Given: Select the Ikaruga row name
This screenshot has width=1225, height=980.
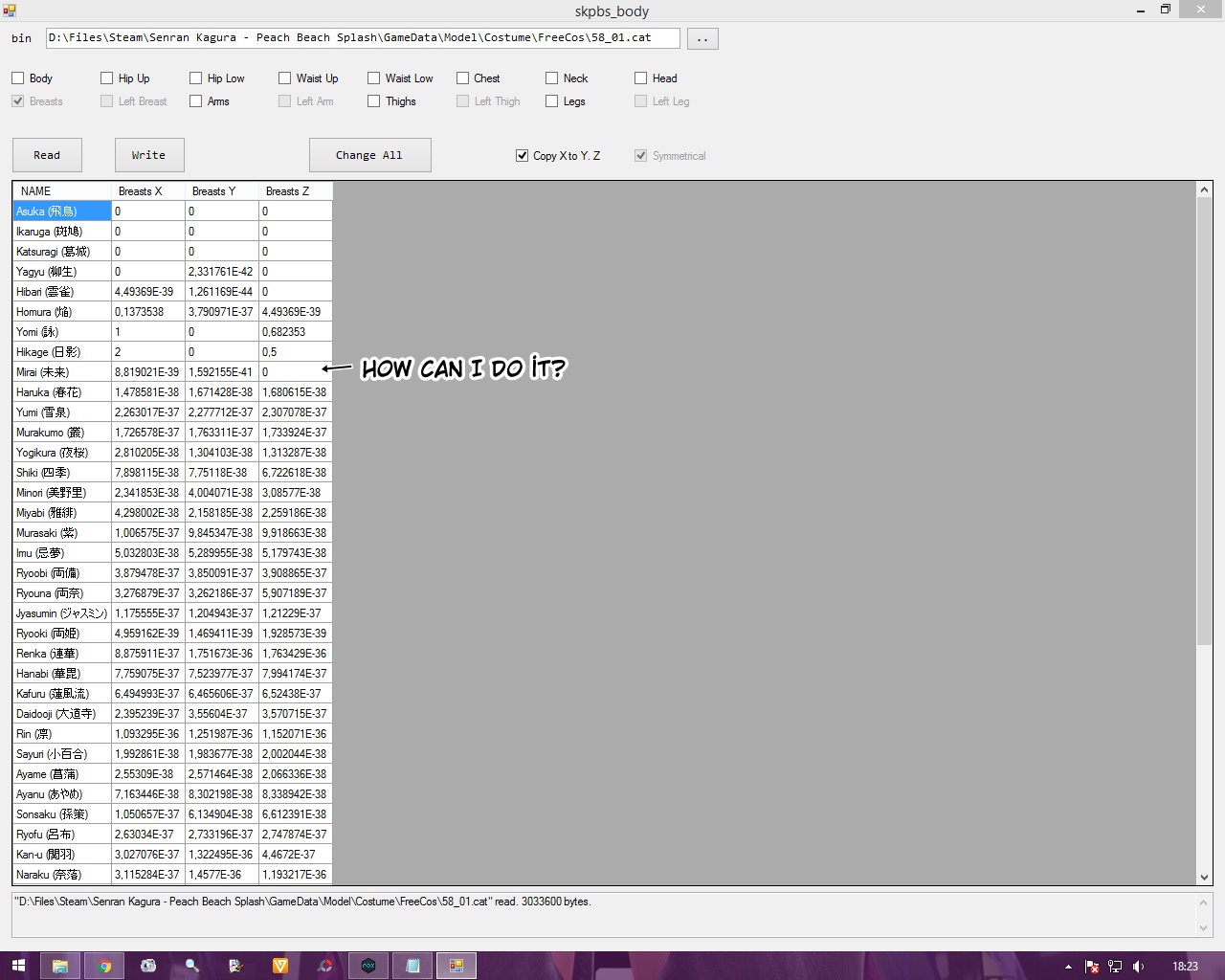Looking at the screenshot, I should click(x=62, y=232).
